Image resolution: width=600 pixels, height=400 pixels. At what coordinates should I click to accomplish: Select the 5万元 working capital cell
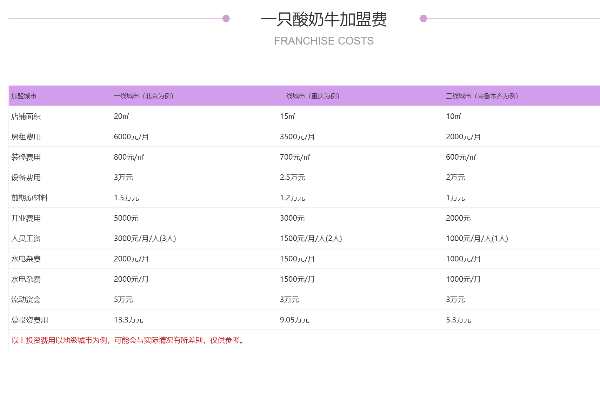pyautogui.click(x=123, y=299)
